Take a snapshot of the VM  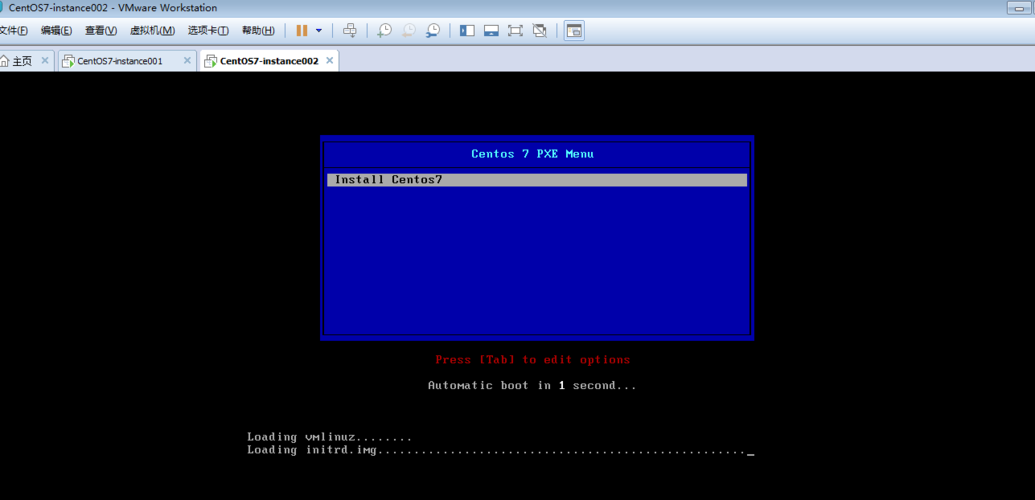(x=384, y=31)
